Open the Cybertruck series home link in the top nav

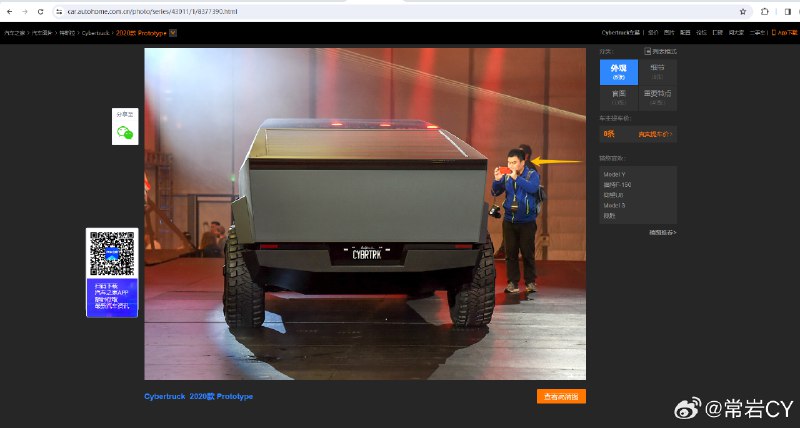(x=620, y=33)
